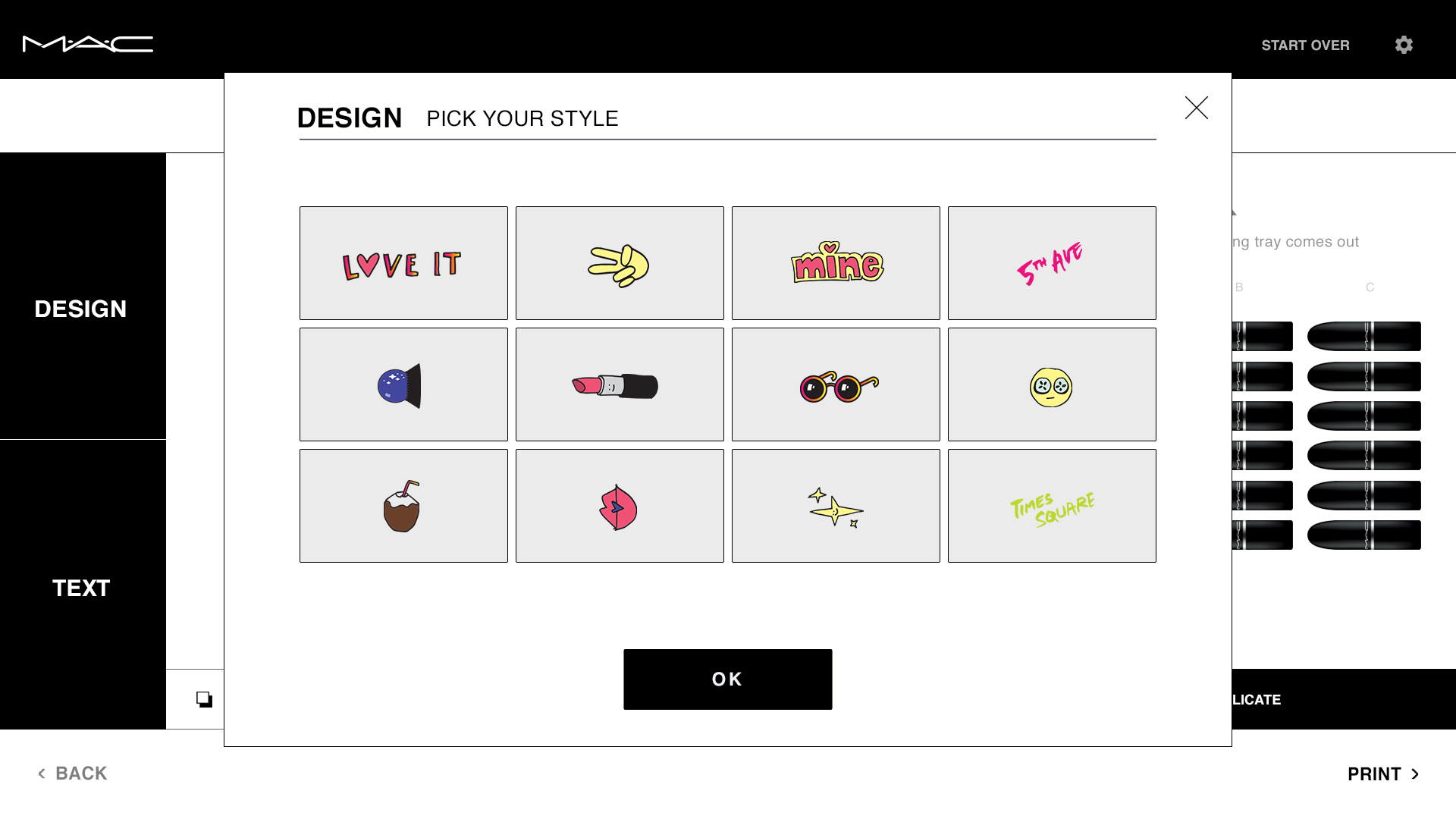The width and height of the screenshot is (1456, 819).
Task: Choose the yellow emoji face design
Action: (x=1052, y=384)
